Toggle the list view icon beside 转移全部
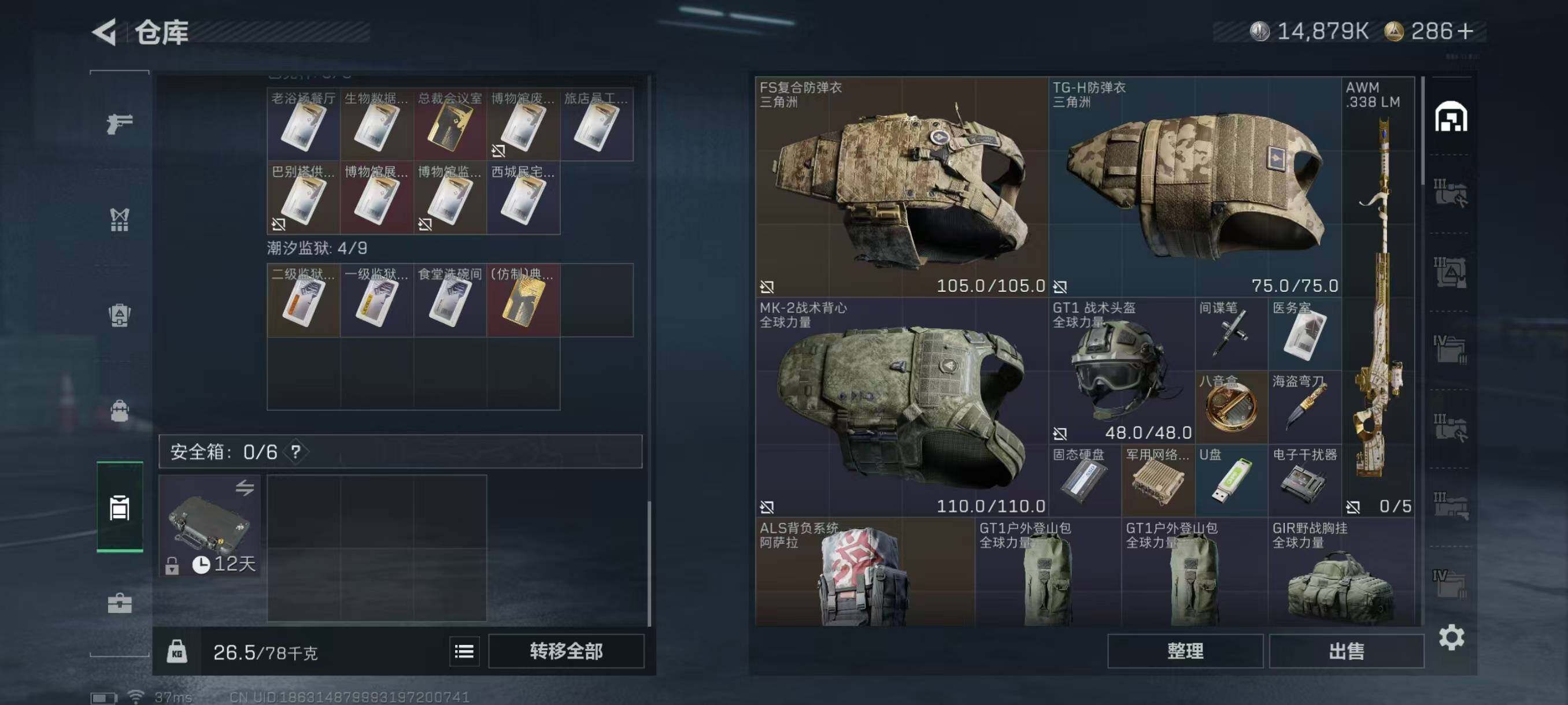Image resolution: width=1568 pixels, height=705 pixels. (x=464, y=651)
